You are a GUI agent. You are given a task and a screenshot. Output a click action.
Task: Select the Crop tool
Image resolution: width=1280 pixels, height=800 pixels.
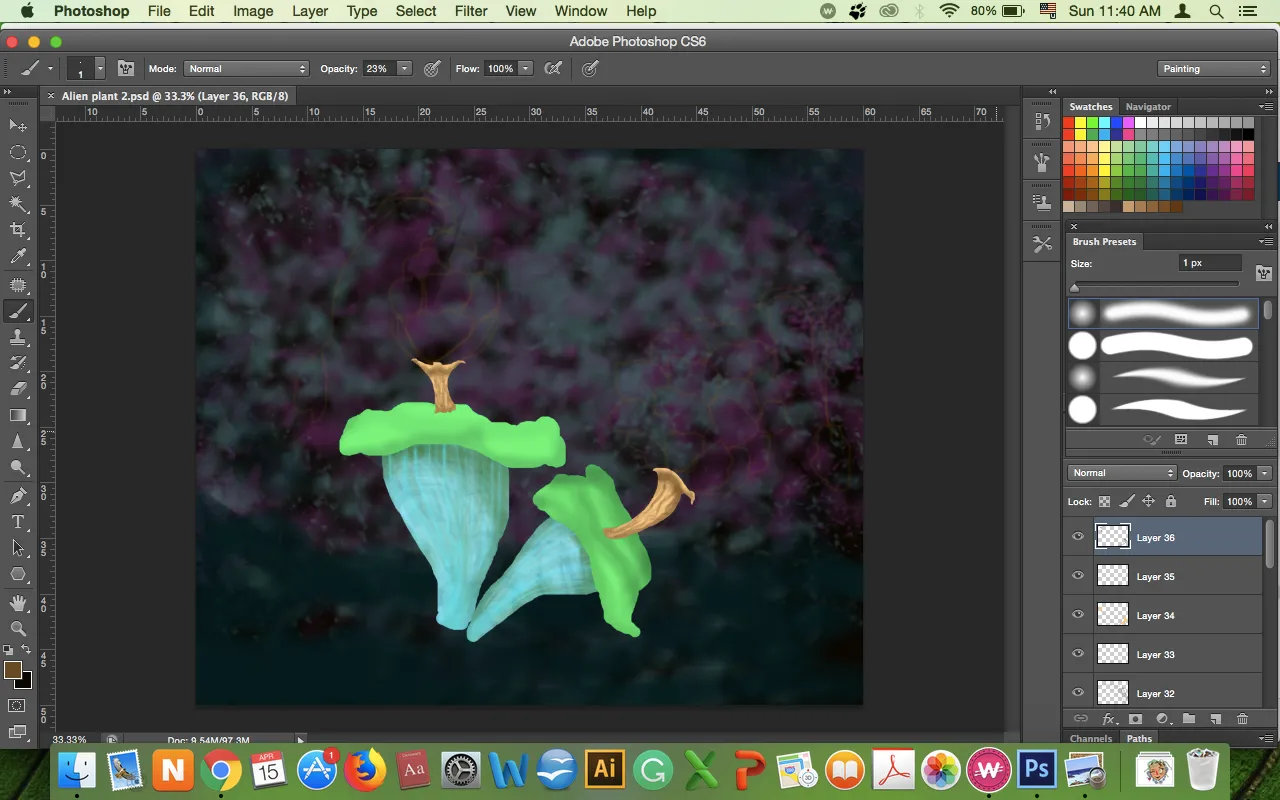(x=18, y=231)
